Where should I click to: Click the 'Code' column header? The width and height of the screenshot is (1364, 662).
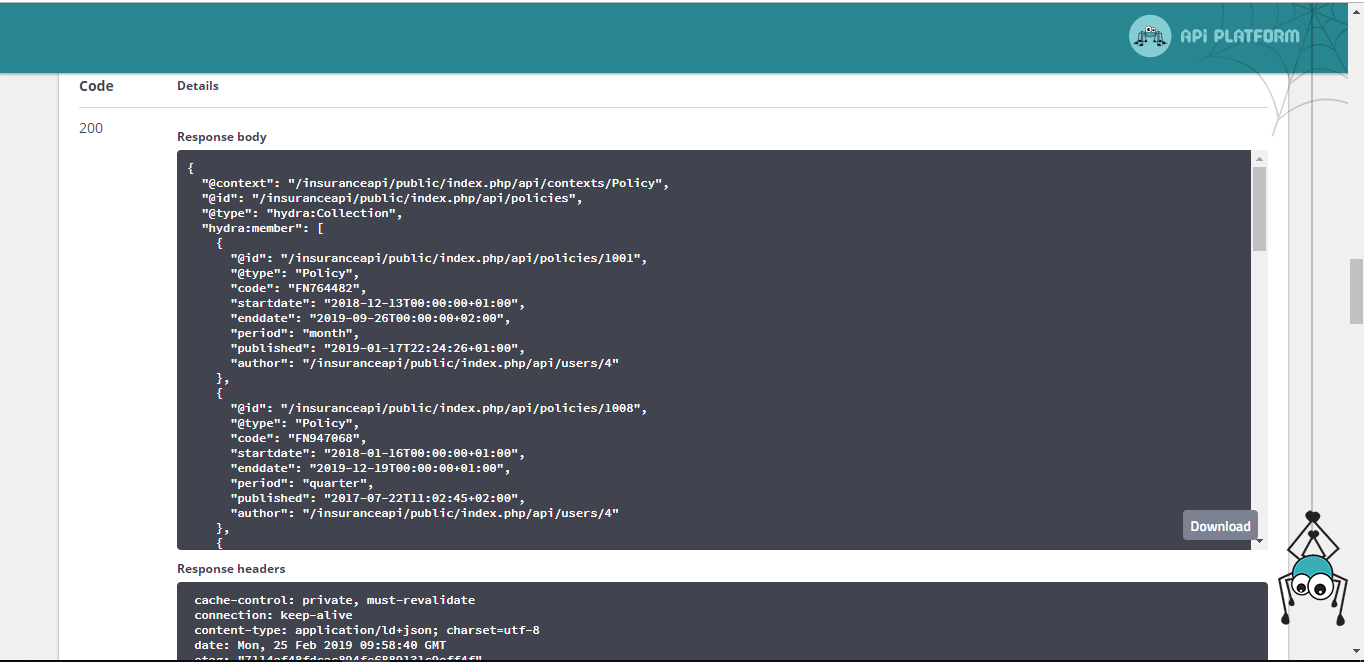point(96,86)
